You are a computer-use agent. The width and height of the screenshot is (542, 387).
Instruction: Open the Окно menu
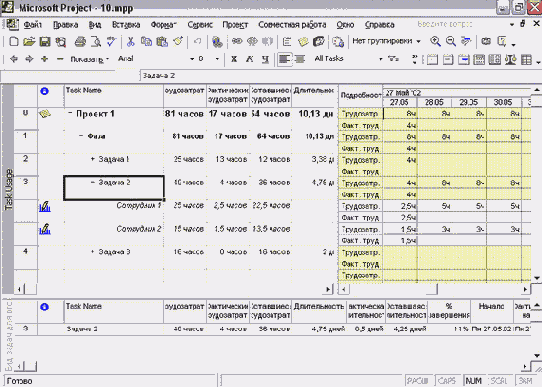tap(345, 25)
